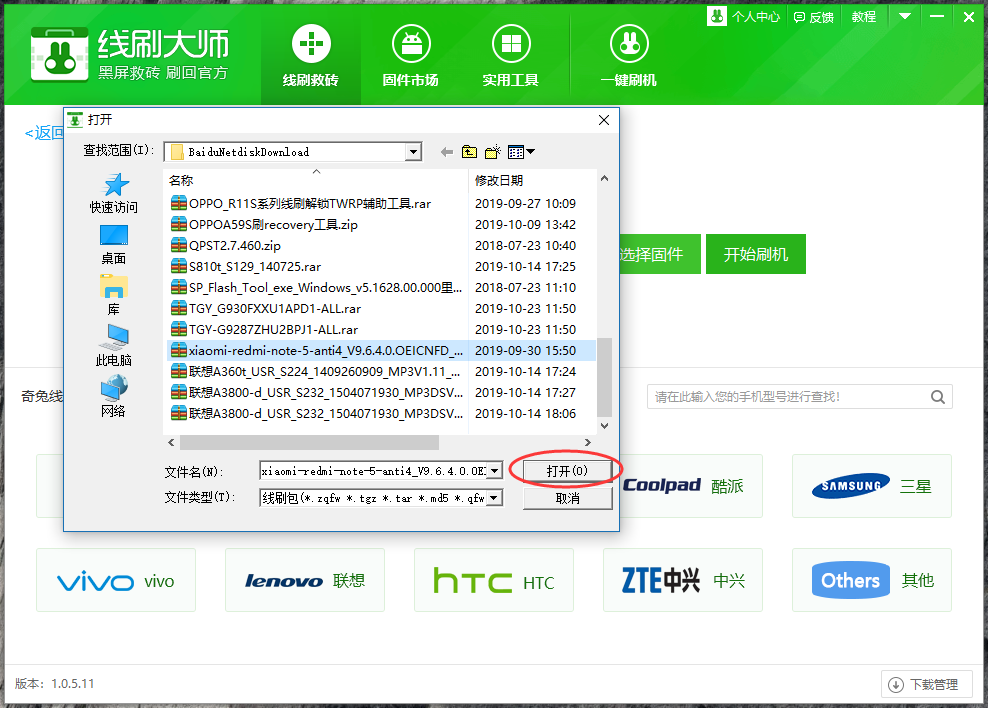The width and height of the screenshot is (988, 708).
Task: Select 此电脑 in the places bar
Action: [113, 346]
